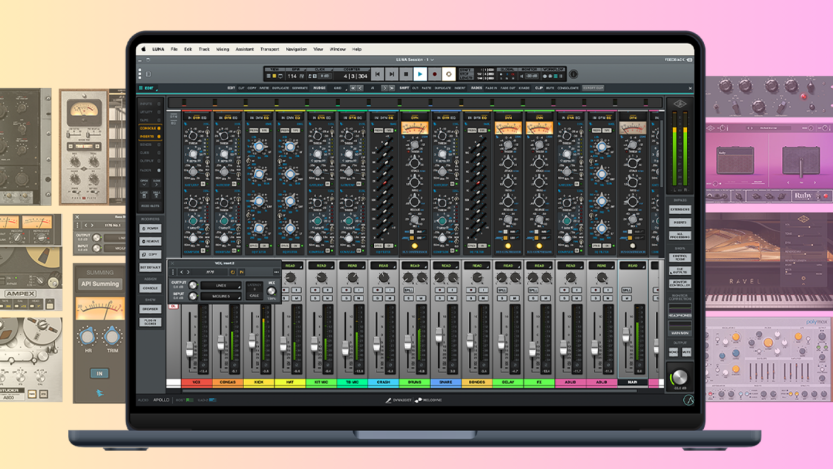833x469 pixels.
Task: Click the Nudge right arrow button
Action: (384, 88)
